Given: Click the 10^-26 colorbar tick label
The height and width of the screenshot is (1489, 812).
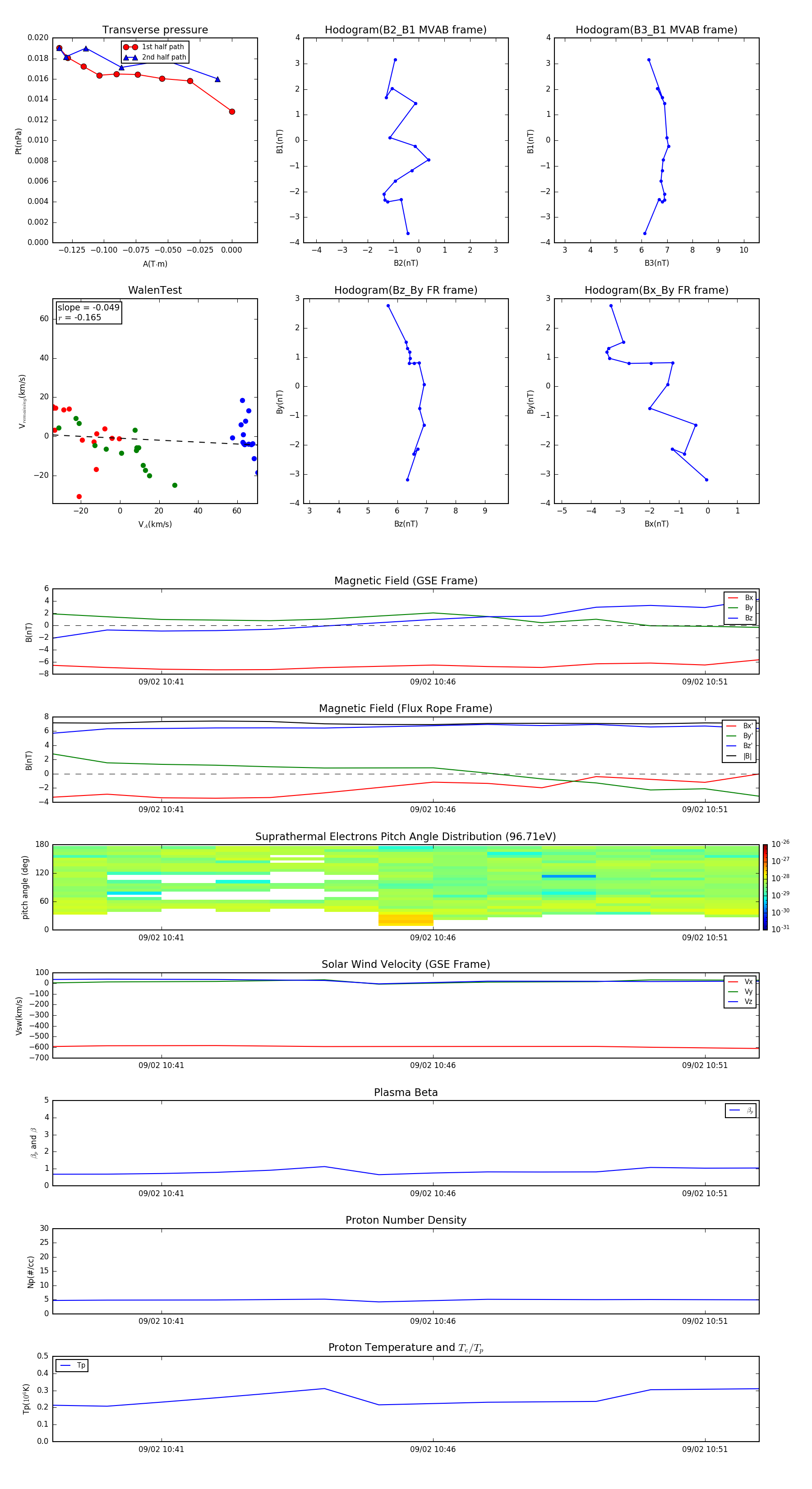Looking at the screenshot, I should [780, 844].
